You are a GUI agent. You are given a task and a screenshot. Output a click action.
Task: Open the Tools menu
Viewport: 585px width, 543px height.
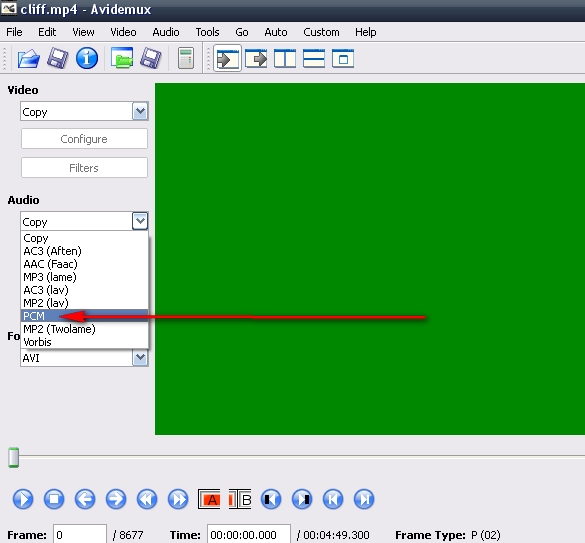[207, 32]
